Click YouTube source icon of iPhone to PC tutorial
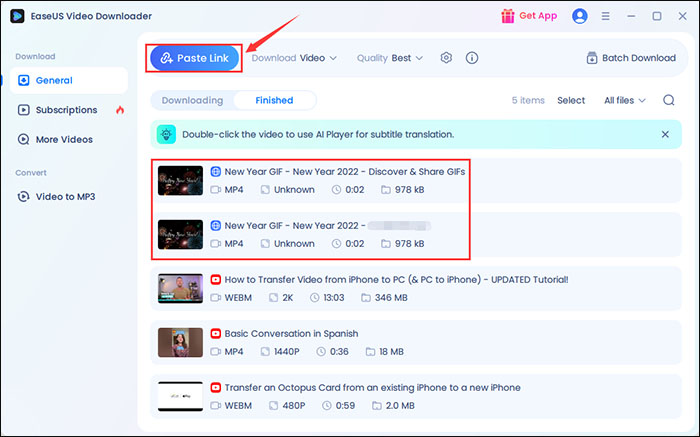700x437 pixels. [x=216, y=279]
